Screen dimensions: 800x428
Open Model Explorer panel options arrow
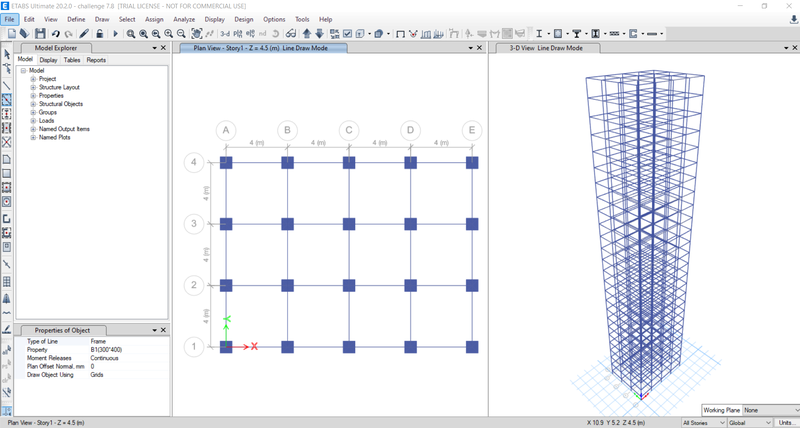(155, 47)
